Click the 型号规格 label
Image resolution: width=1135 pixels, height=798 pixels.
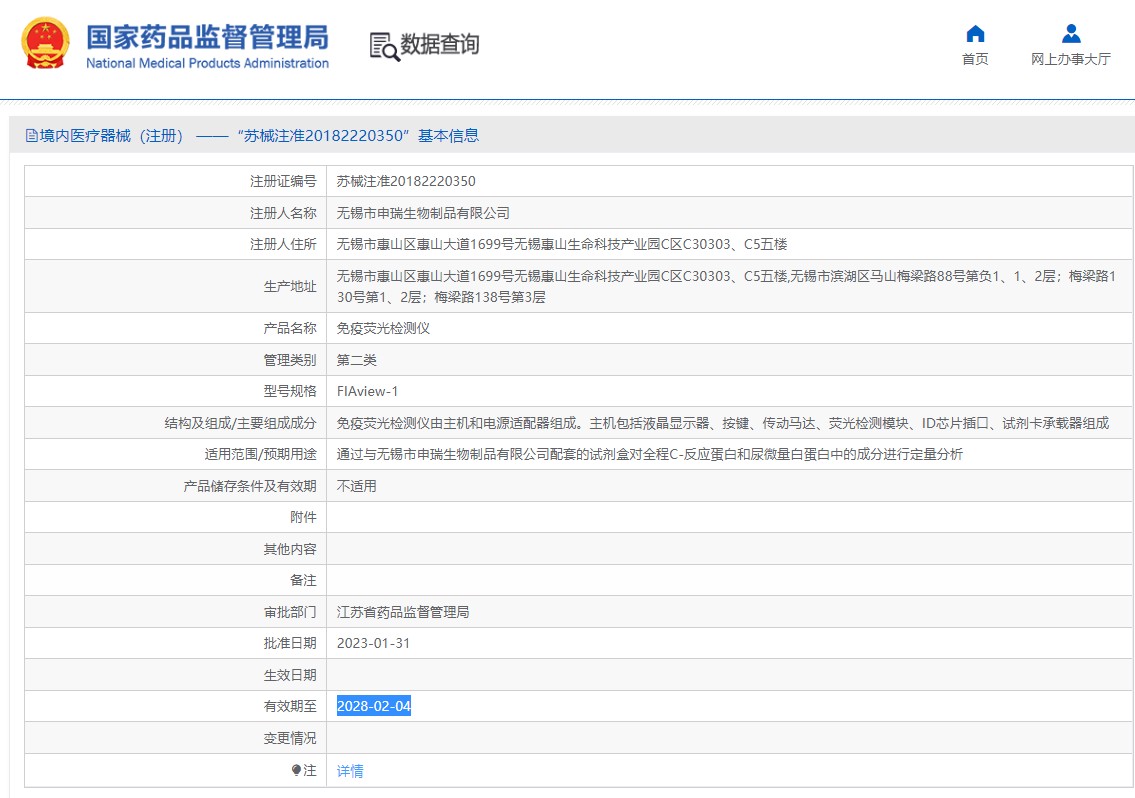pyautogui.click(x=290, y=391)
